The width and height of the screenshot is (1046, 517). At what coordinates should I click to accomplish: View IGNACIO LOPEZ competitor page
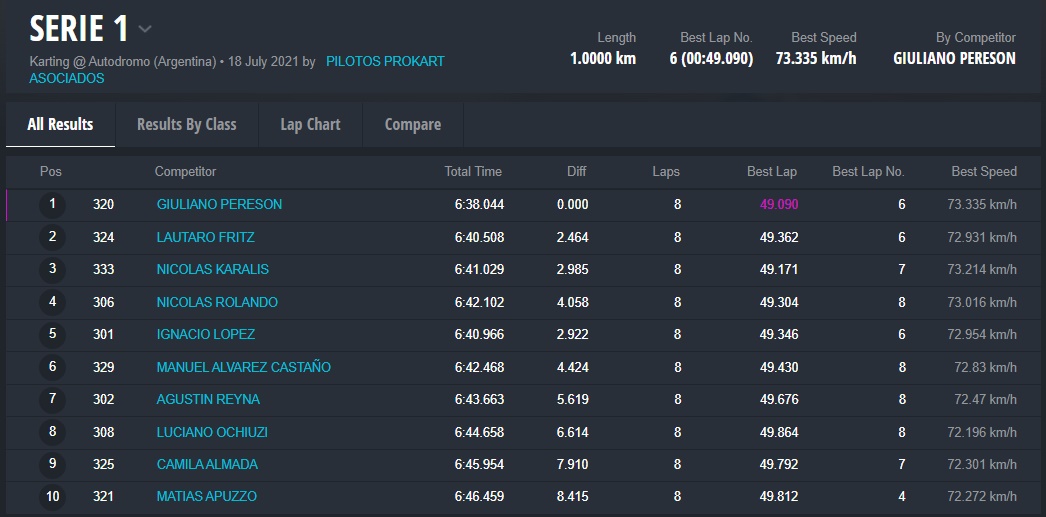point(205,334)
